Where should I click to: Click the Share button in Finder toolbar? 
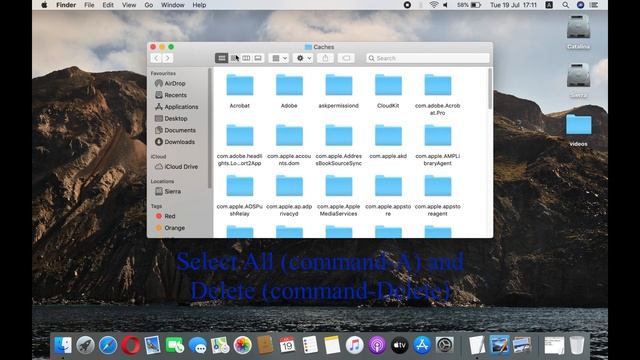click(x=325, y=58)
